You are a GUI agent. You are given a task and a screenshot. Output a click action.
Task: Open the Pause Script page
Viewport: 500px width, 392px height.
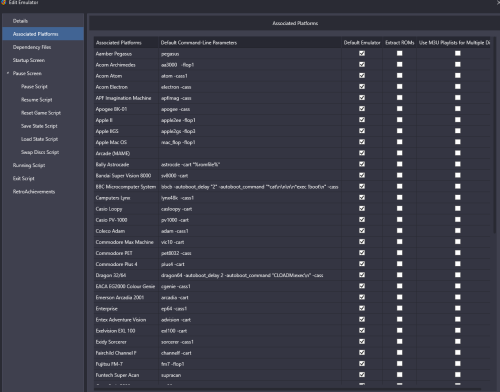pyautogui.click(x=34, y=86)
